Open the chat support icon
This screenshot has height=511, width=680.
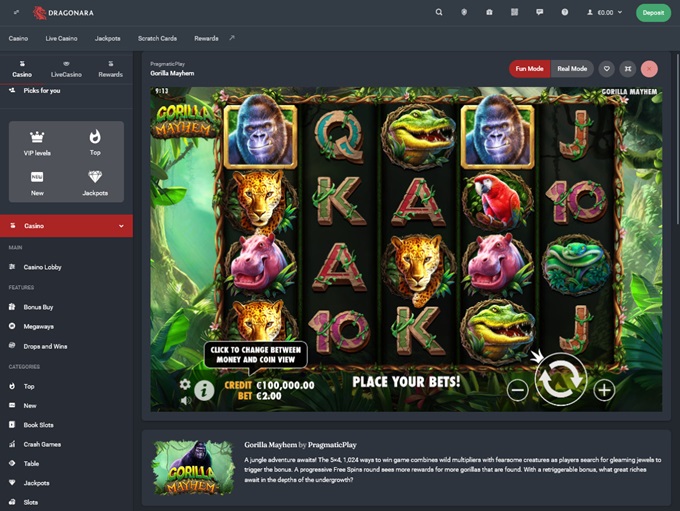540,13
